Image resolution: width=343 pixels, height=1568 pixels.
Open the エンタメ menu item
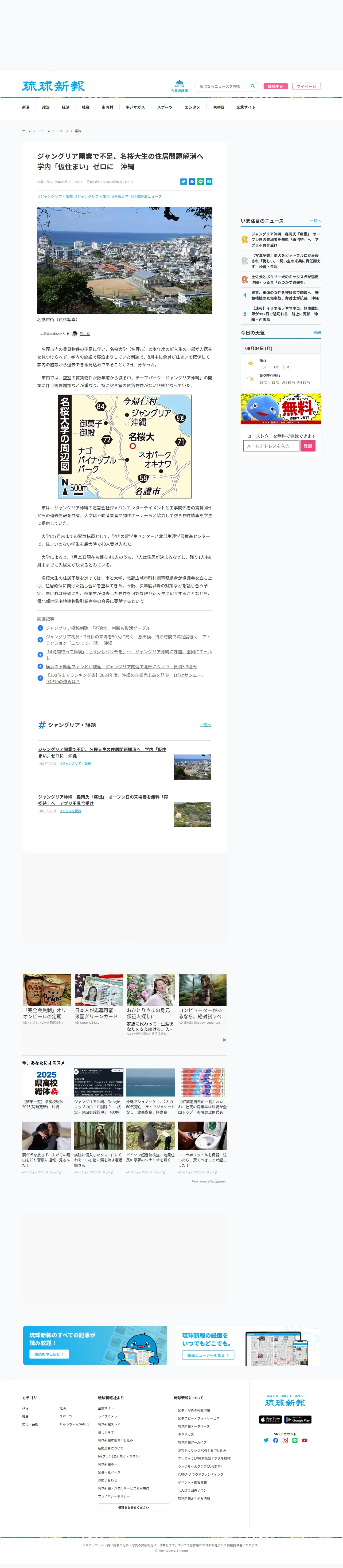pos(193,107)
